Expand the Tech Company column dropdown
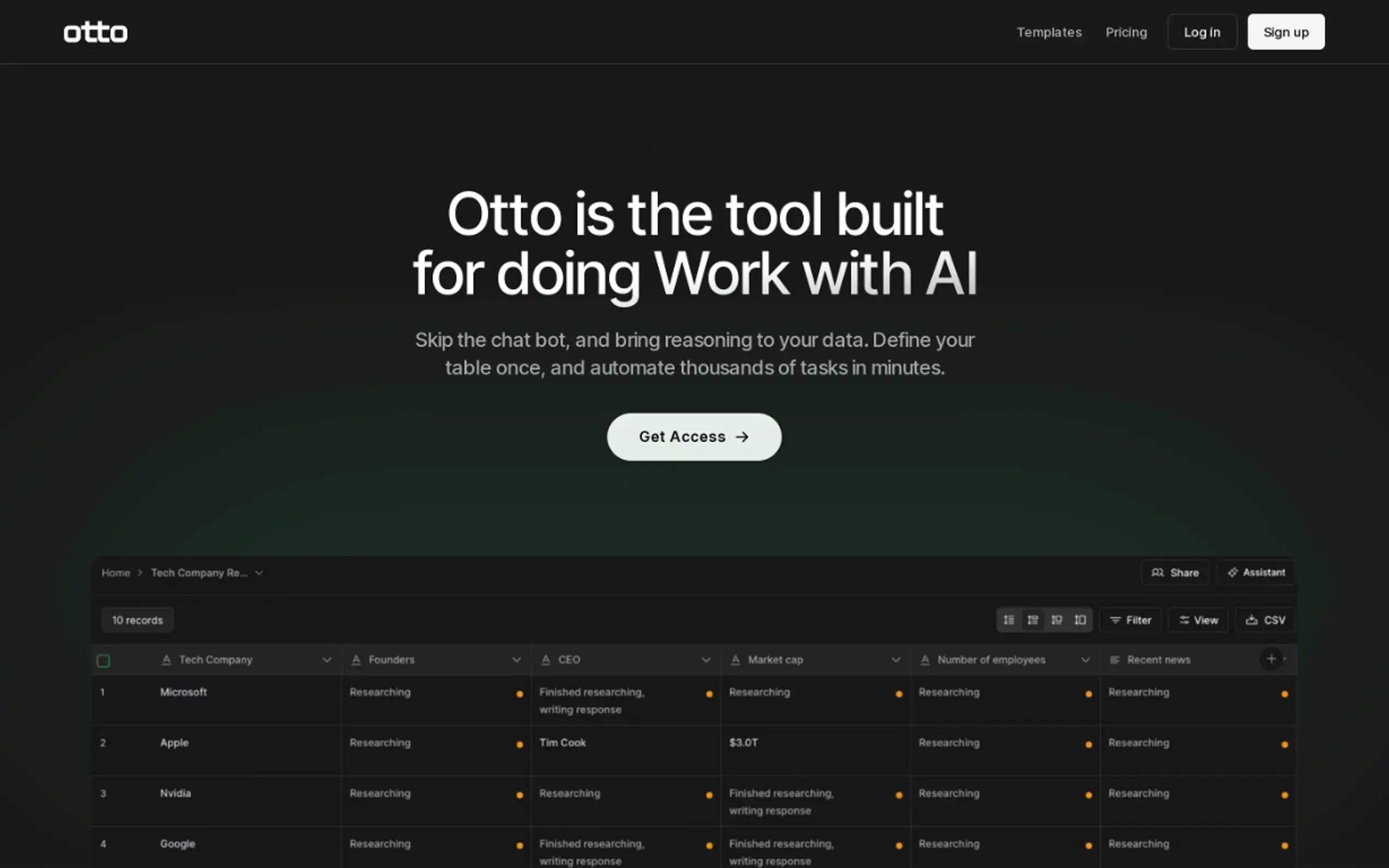Screen dimensions: 1389x868 (x=326, y=660)
